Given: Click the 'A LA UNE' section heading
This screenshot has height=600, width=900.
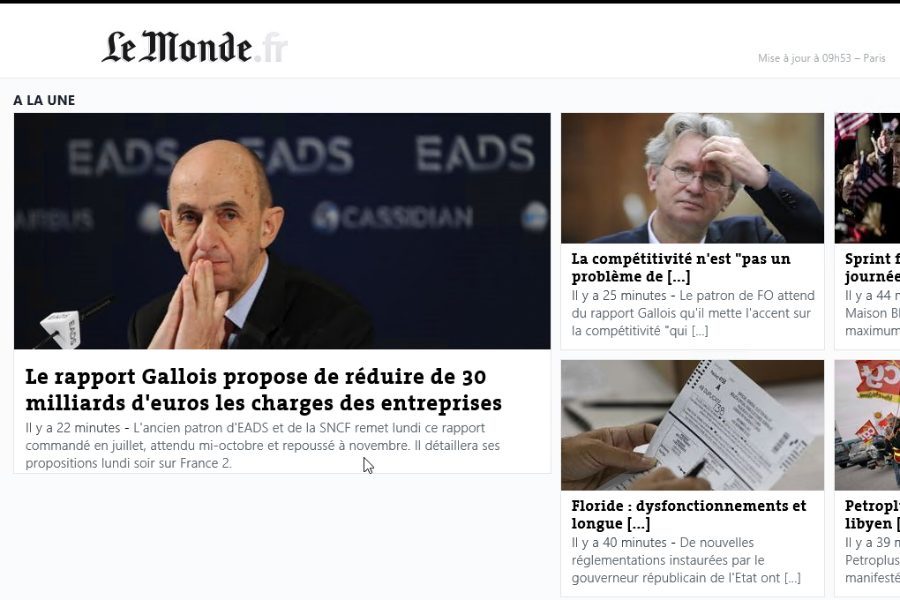Looking at the screenshot, I should click(x=44, y=100).
